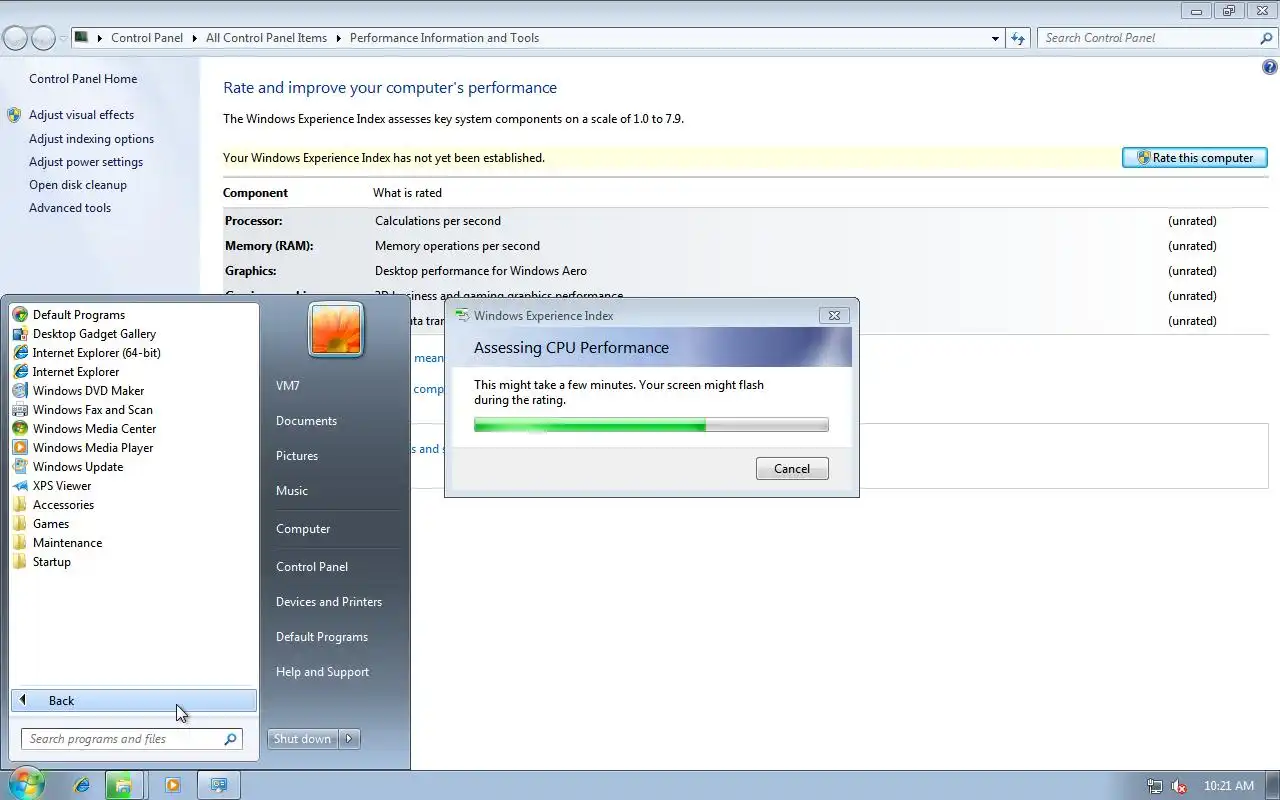Screen dimensions: 1280x800
Task: Open Documents from the Start menu
Action: 306,421
